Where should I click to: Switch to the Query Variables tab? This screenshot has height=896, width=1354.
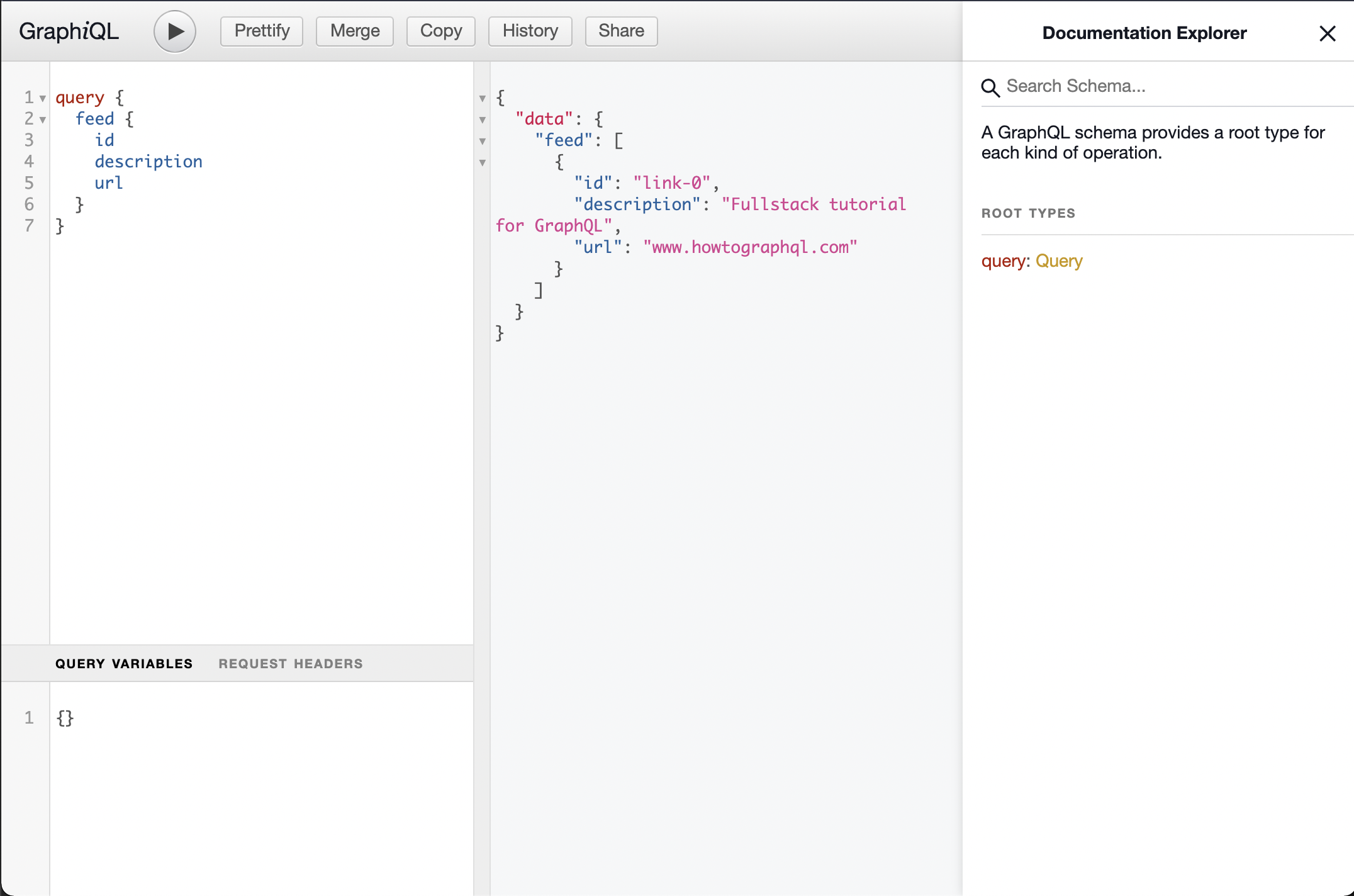click(124, 664)
